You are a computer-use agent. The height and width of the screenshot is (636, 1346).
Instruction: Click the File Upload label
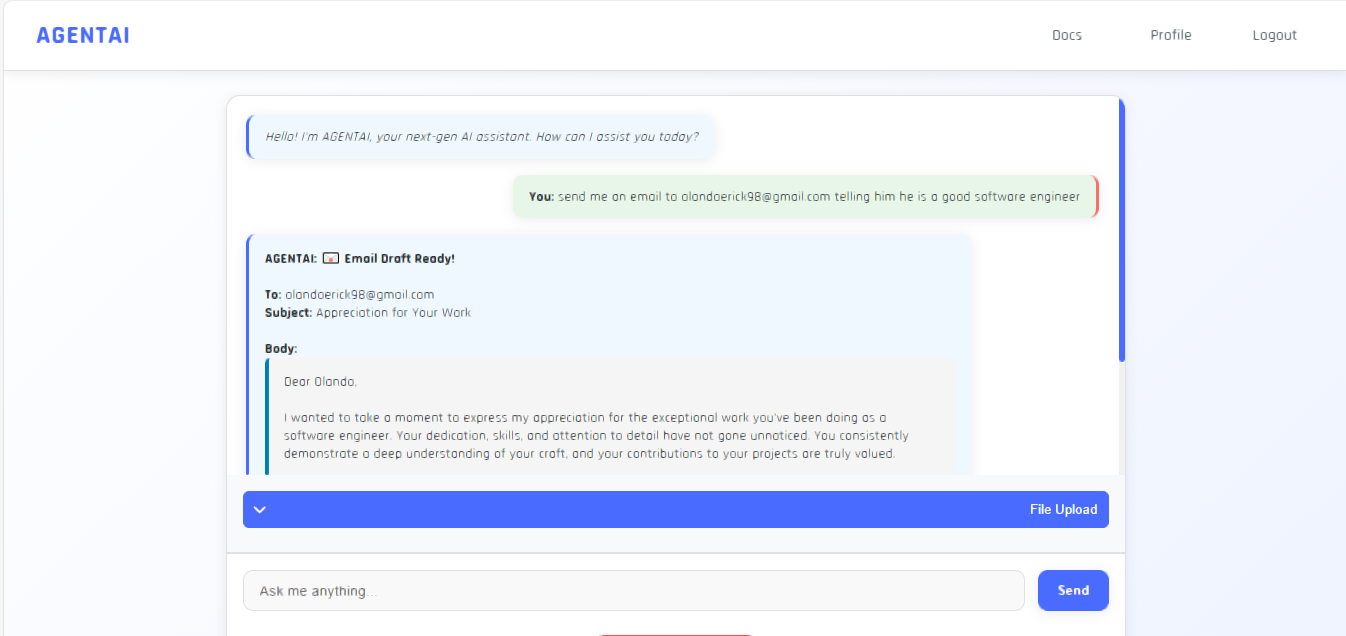click(x=1063, y=509)
